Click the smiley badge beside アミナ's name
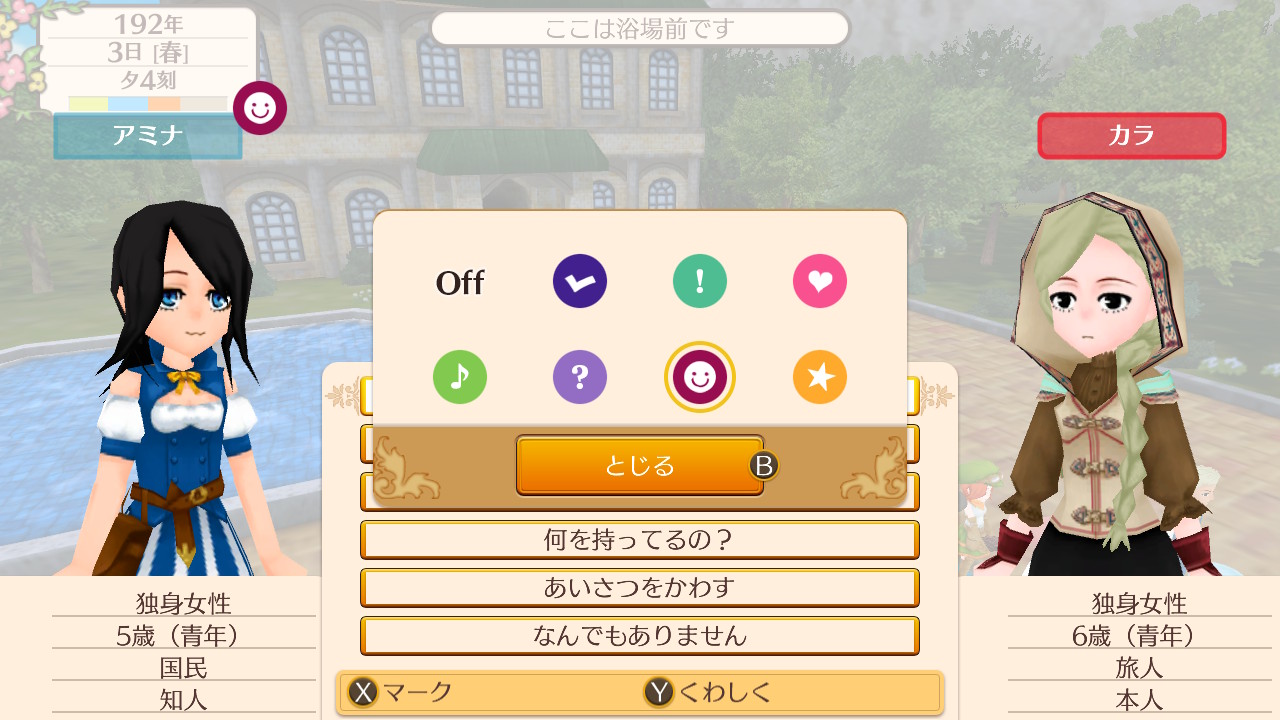 coord(260,108)
